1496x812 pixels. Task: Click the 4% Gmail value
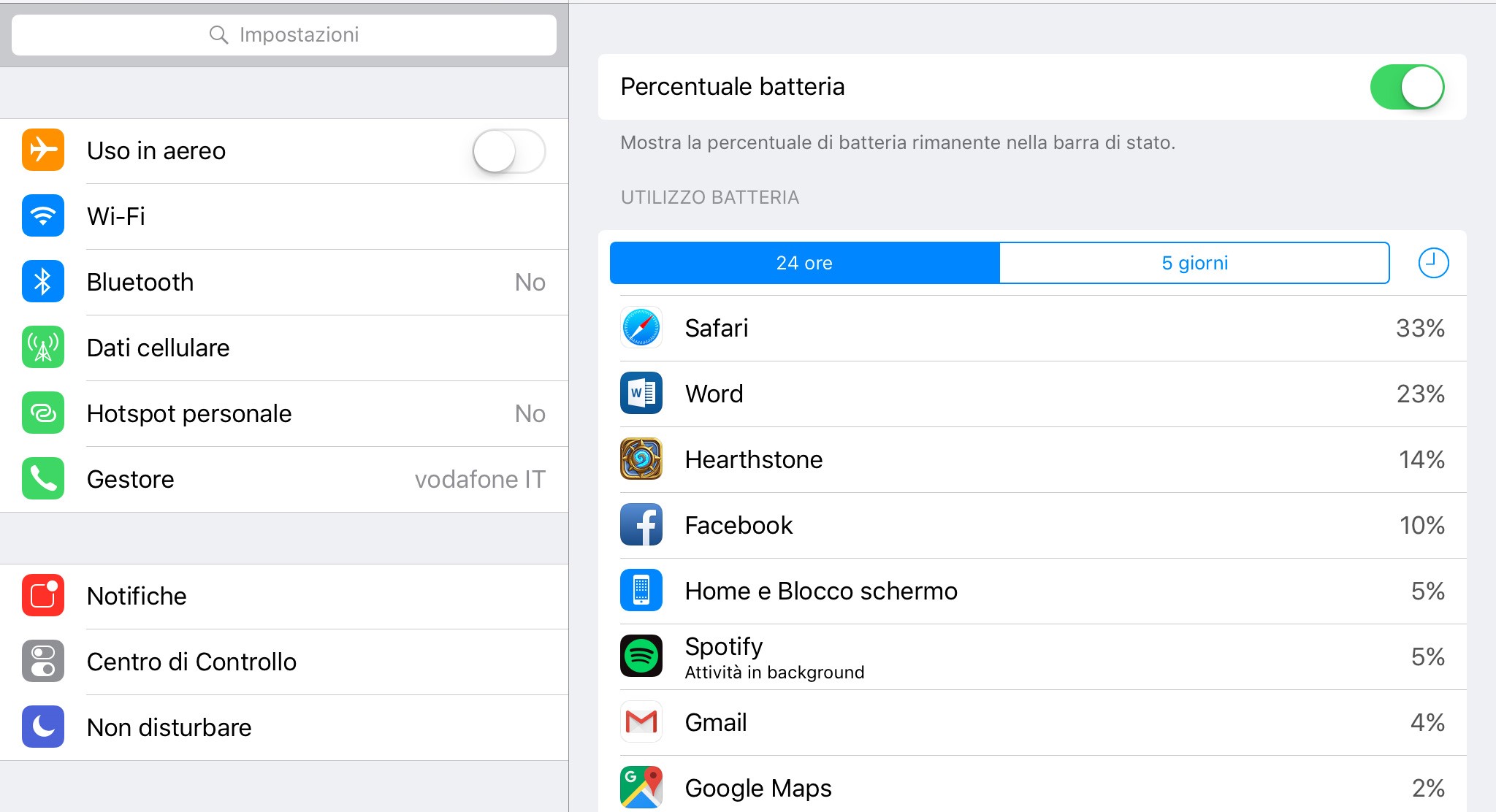click(x=1427, y=722)
